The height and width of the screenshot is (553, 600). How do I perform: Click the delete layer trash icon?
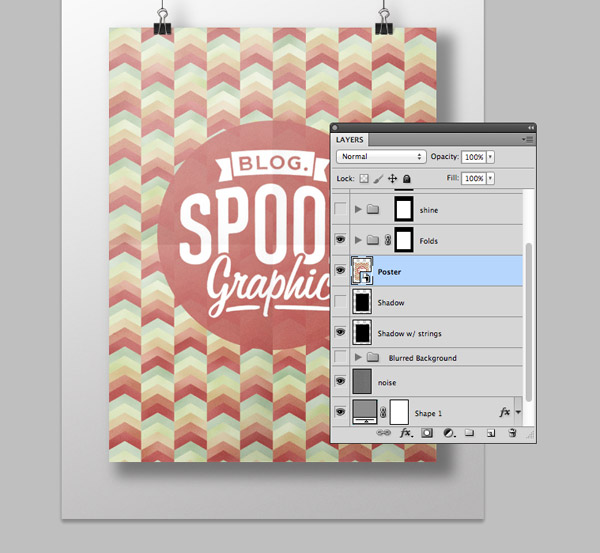click(512, 433)
